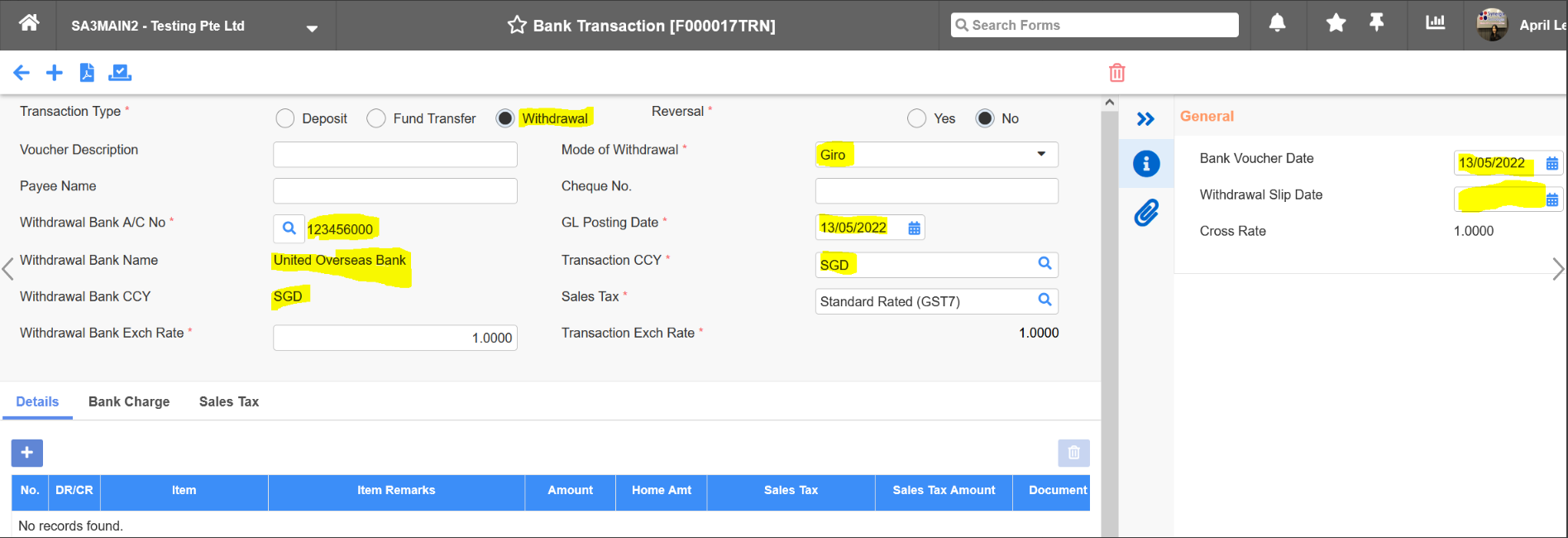
Task: Click the Home icon in top bar
Action: tap(29, 23)
